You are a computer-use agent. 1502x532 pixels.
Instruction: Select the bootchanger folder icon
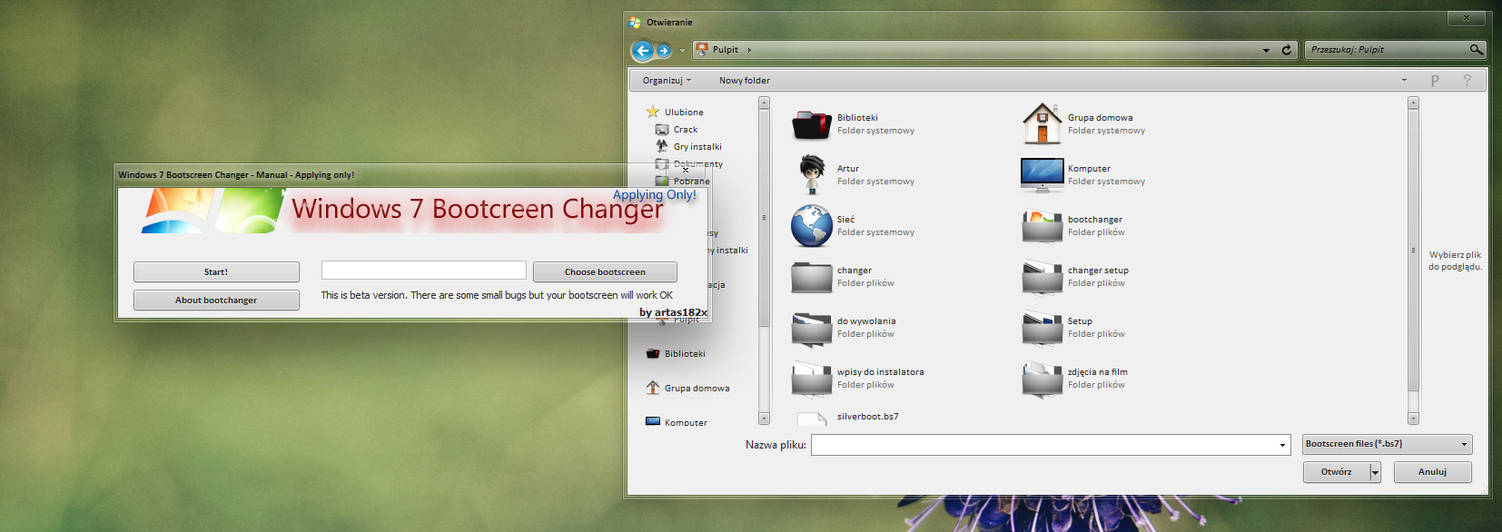pyautogui.click(x=1042, y=226)
